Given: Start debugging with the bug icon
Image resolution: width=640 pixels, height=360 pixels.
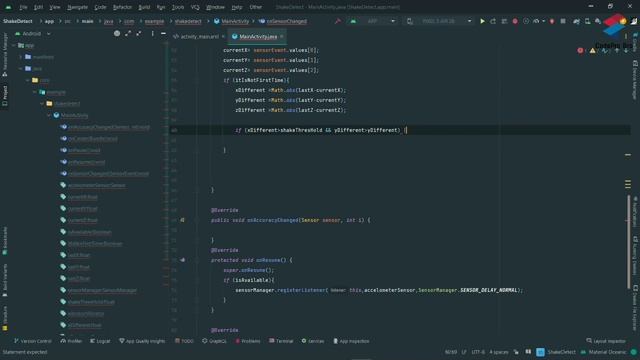Looking at the screenshot, I should 515,21.
